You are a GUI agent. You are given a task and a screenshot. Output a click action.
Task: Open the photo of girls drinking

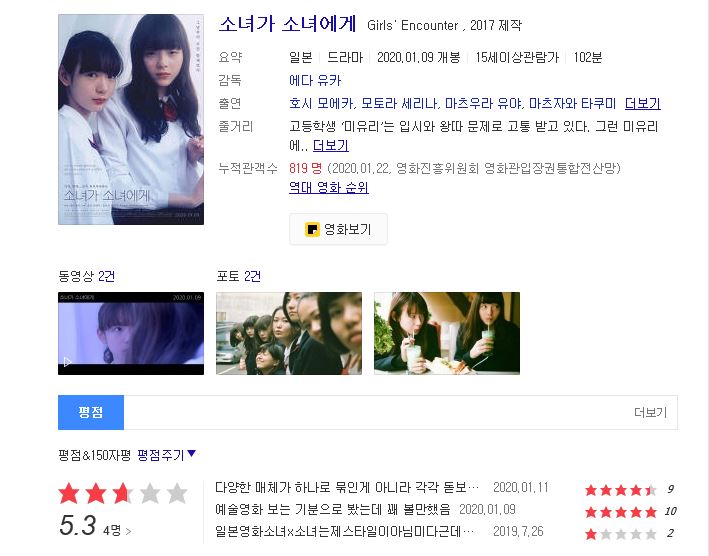tap(447, 333)
